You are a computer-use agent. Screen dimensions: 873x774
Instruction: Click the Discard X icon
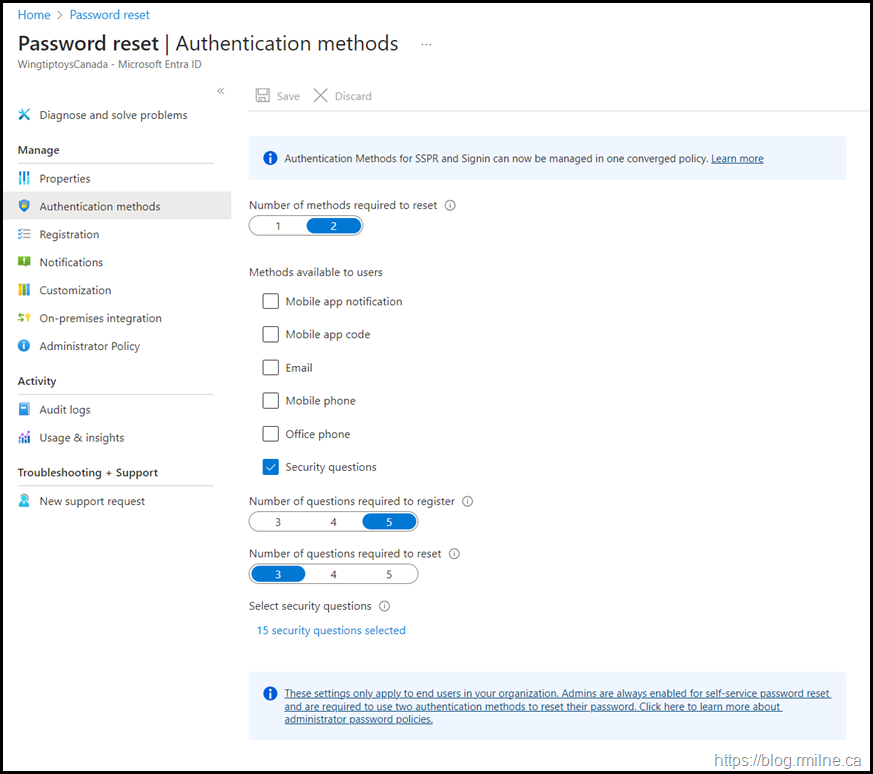[x=321, y=96]
